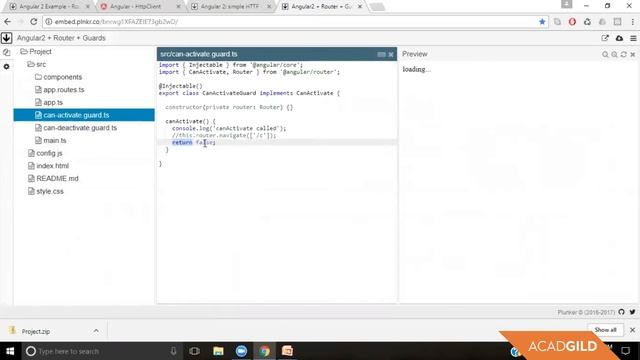Select can-activate.guard.ts file

(84, 115)
